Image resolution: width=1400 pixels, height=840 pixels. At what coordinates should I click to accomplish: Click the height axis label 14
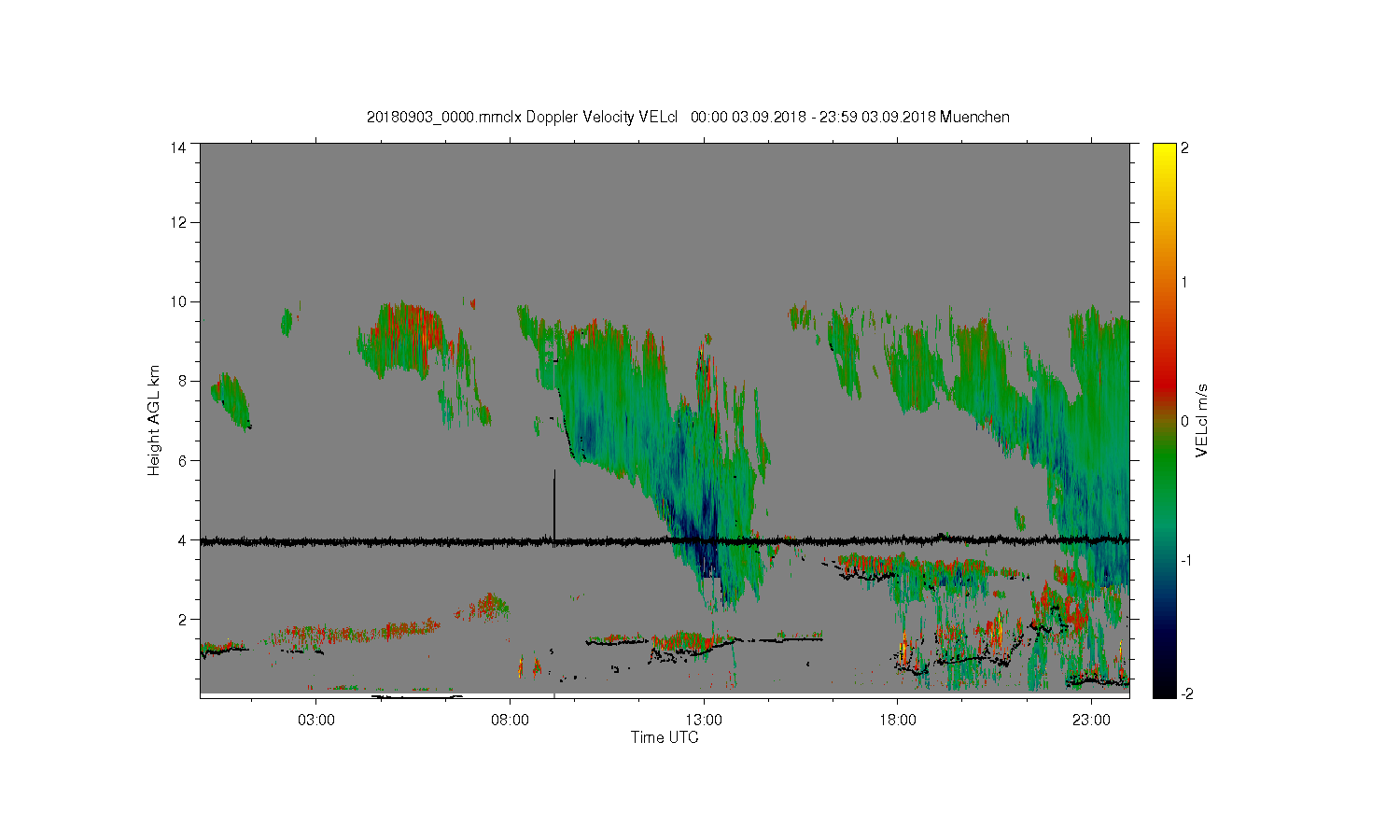[x=178, y=147]
